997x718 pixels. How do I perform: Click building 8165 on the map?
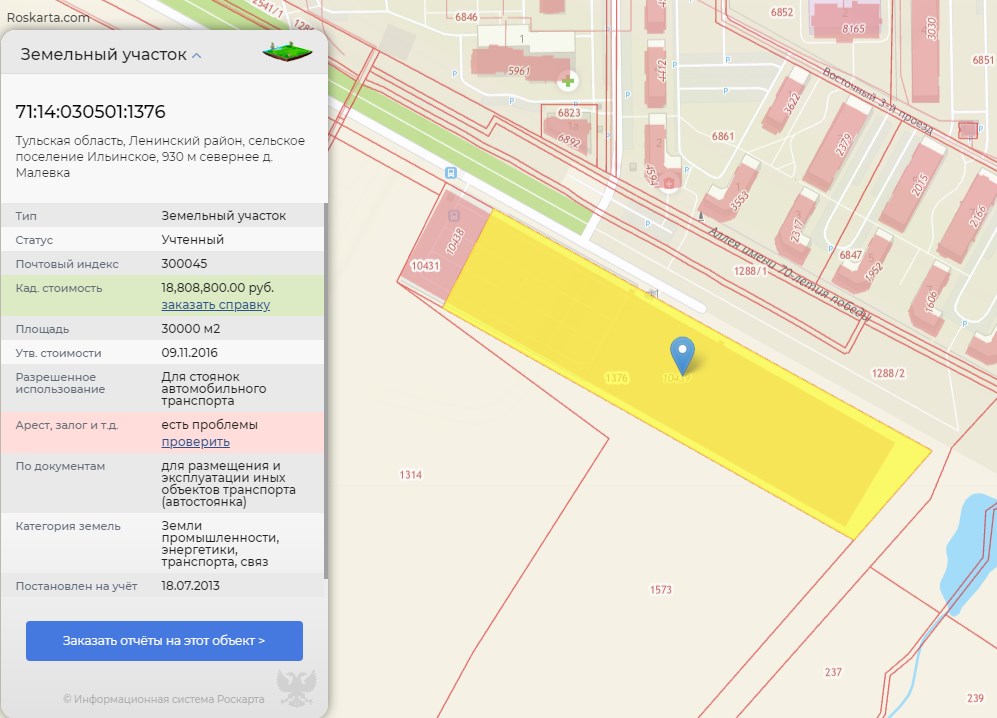point(850,20)
